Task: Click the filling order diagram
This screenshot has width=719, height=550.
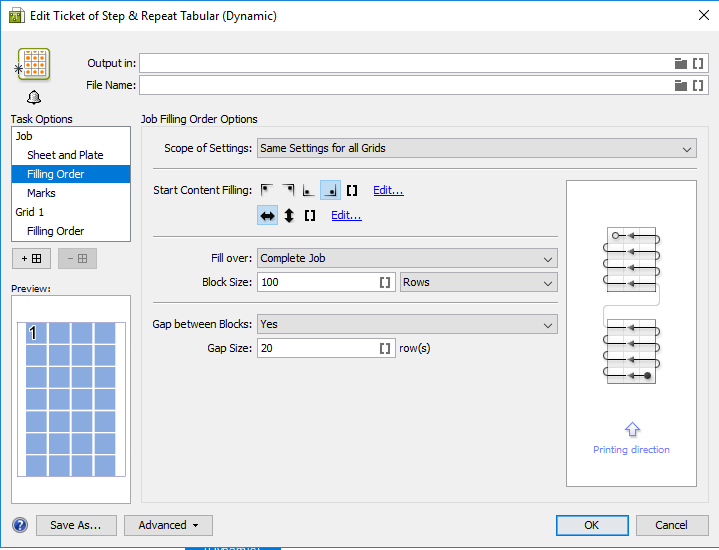Action: pos(631,305)
